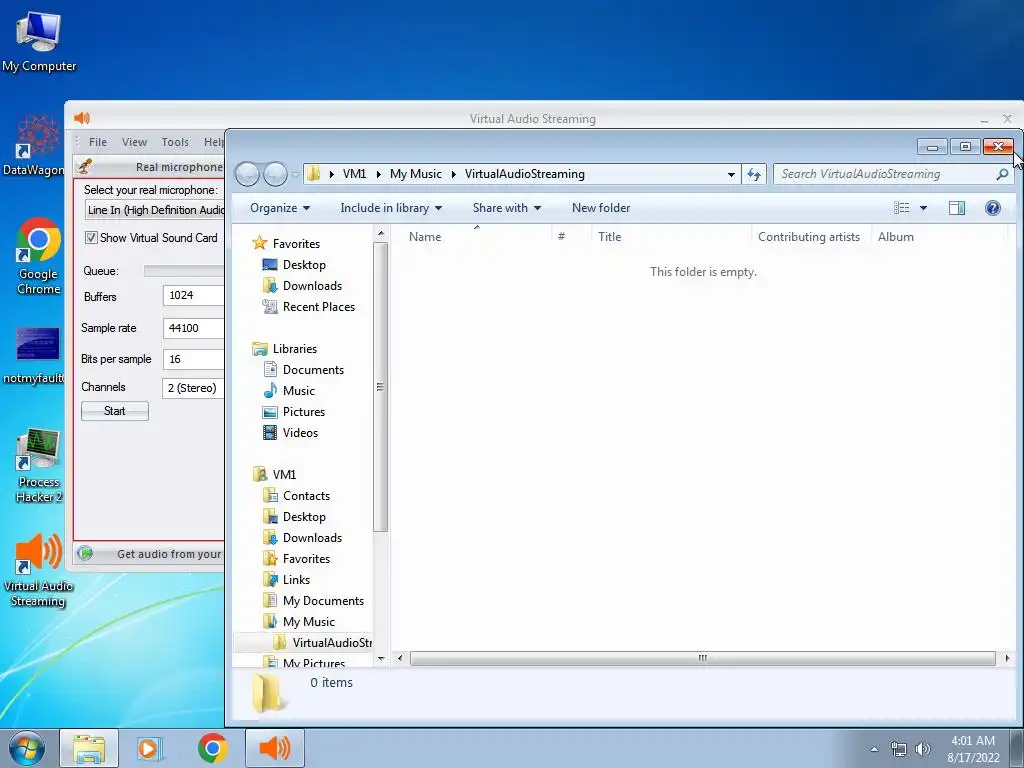
Task: Select Libraries in navigation pane
Action: (285, 349)
